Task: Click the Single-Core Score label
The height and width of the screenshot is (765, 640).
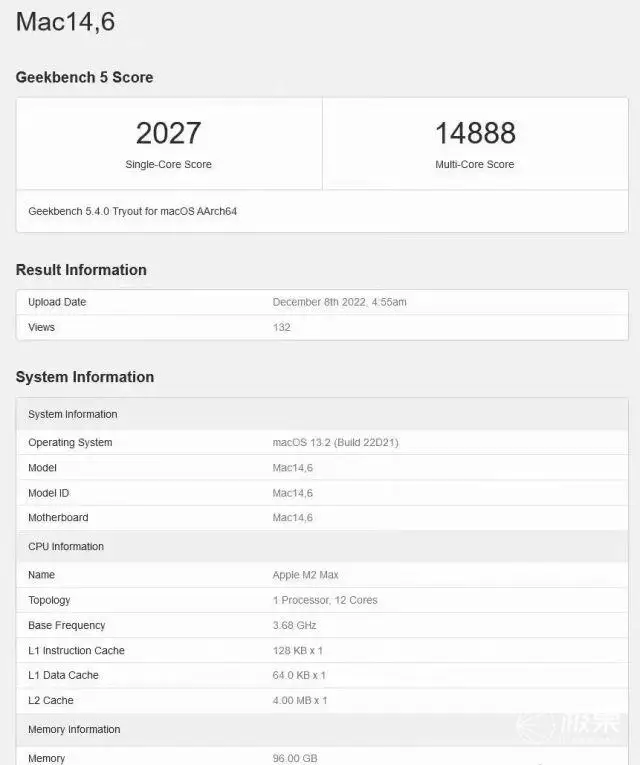Action: 168,164
